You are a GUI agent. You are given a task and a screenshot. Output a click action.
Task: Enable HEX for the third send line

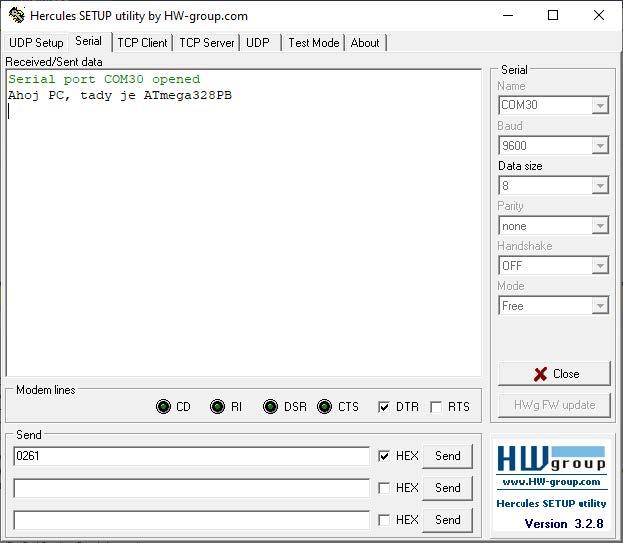(x=384, y=520)
